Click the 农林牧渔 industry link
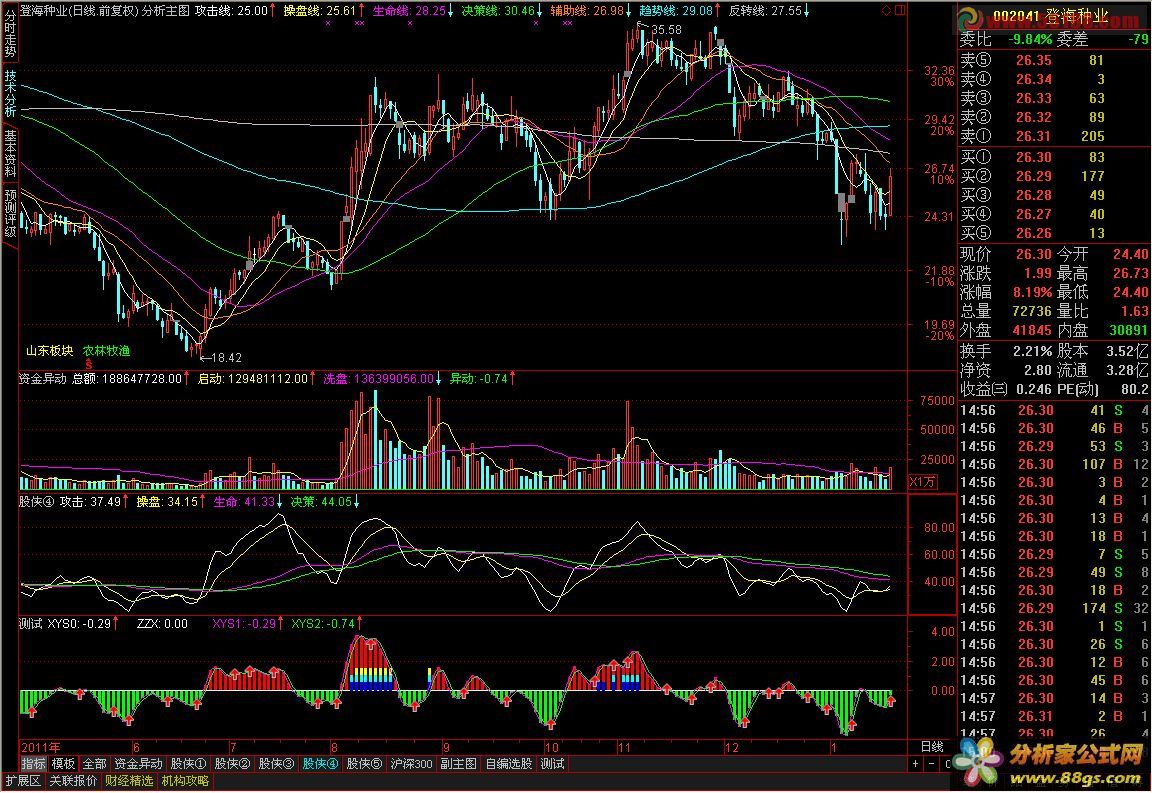This screenshot has width=1152, height=793. (x=106, y=351)
